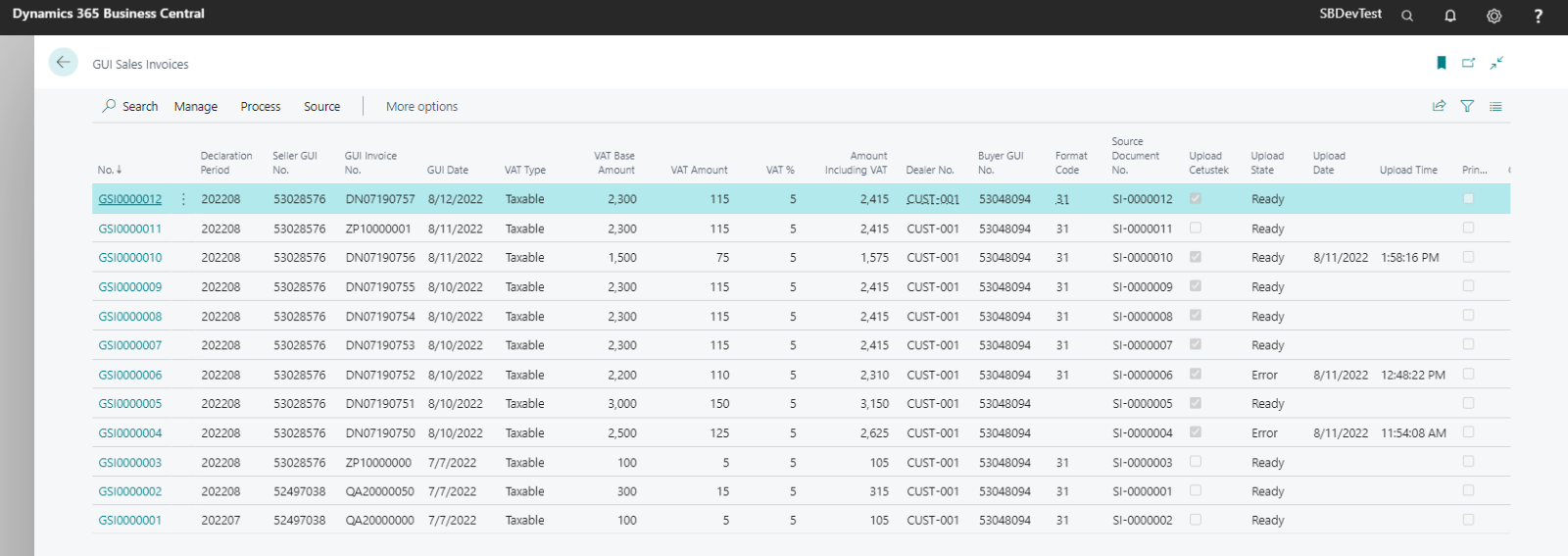Select Declaration Period 202207 cell
The image size is (1568, 556).
(220, 521)
